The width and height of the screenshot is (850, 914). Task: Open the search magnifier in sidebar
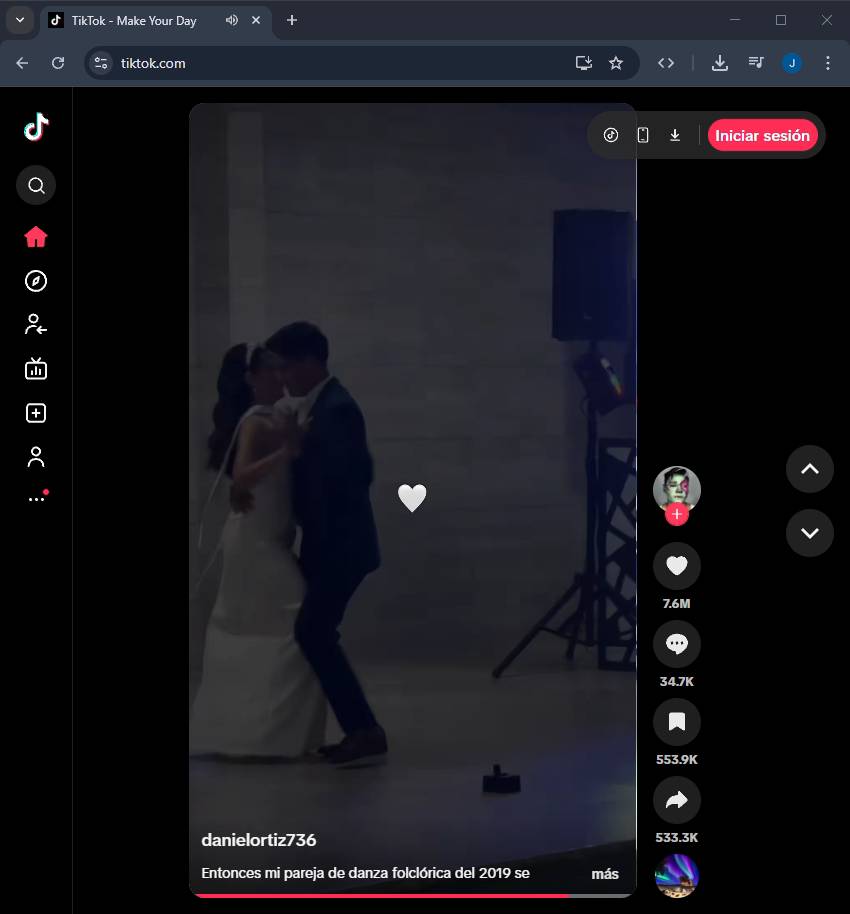pos(36,185)
